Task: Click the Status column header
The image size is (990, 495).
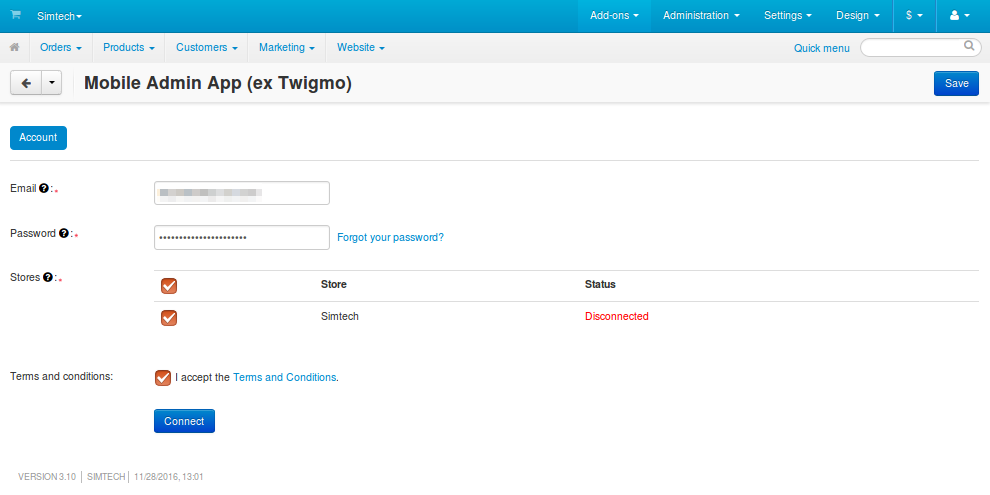Action: [600, 284]
